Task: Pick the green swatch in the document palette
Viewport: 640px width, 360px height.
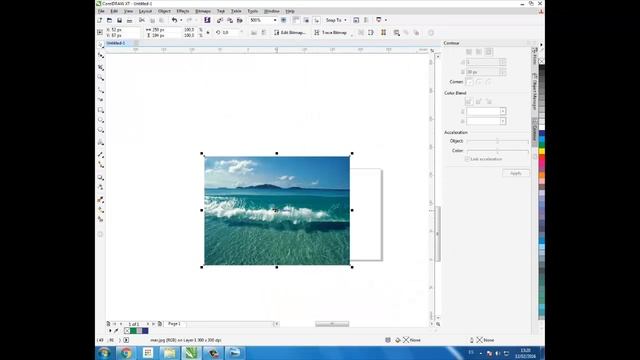Action: 133,331
